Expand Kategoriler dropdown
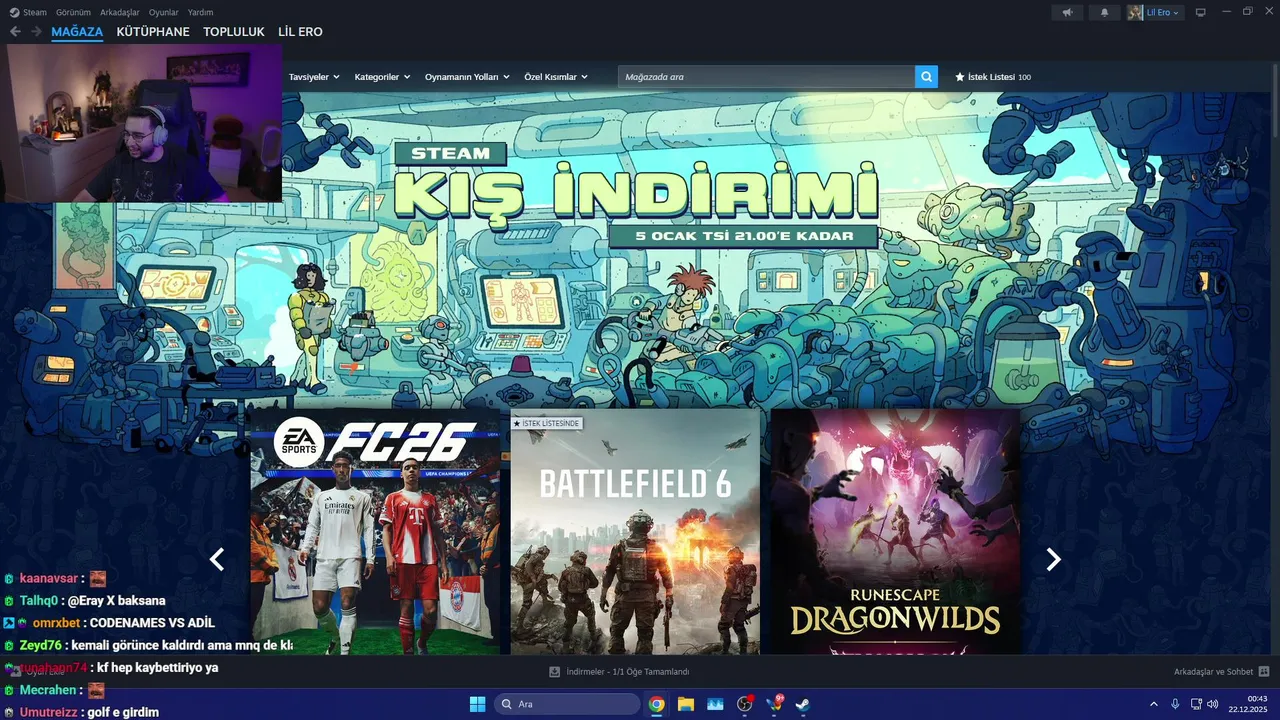 click(382, 77)
